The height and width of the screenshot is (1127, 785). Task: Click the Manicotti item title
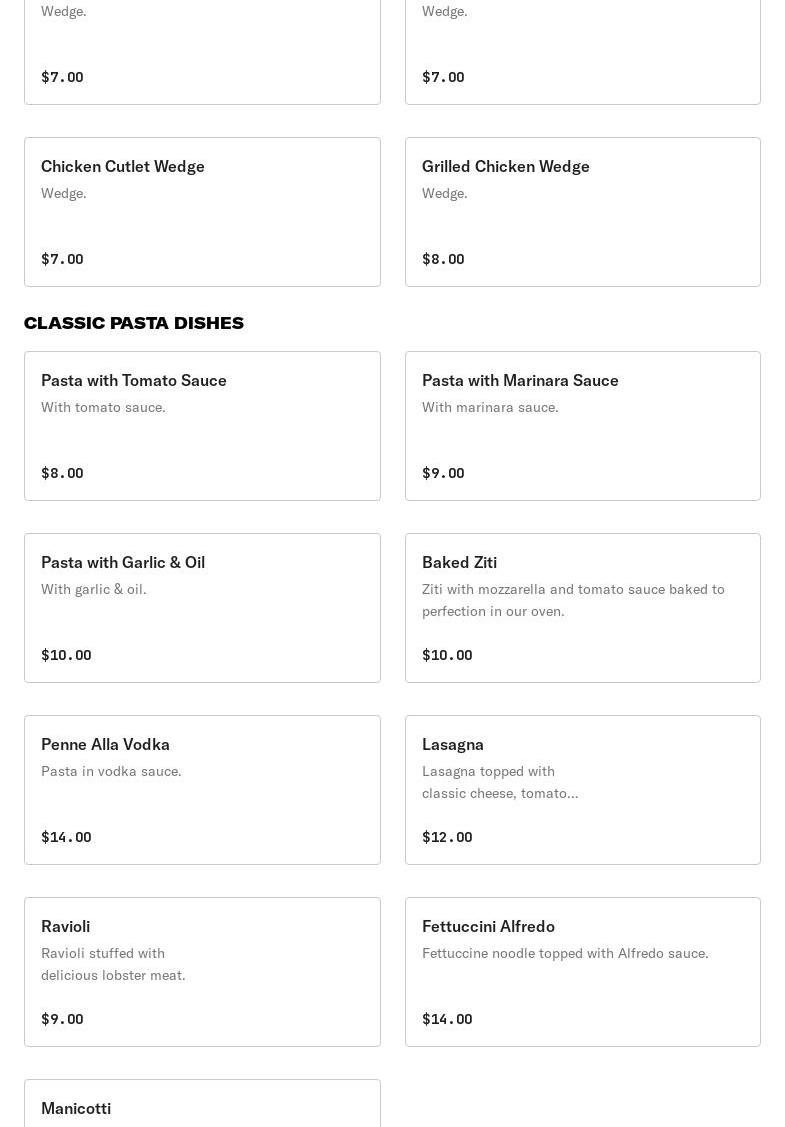click(76, 1108)
